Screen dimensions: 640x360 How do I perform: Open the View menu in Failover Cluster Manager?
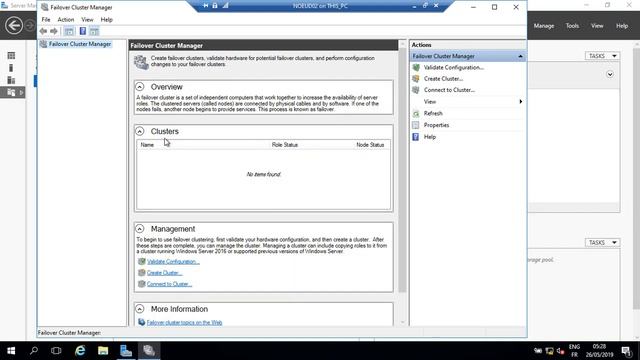point(87,20)
